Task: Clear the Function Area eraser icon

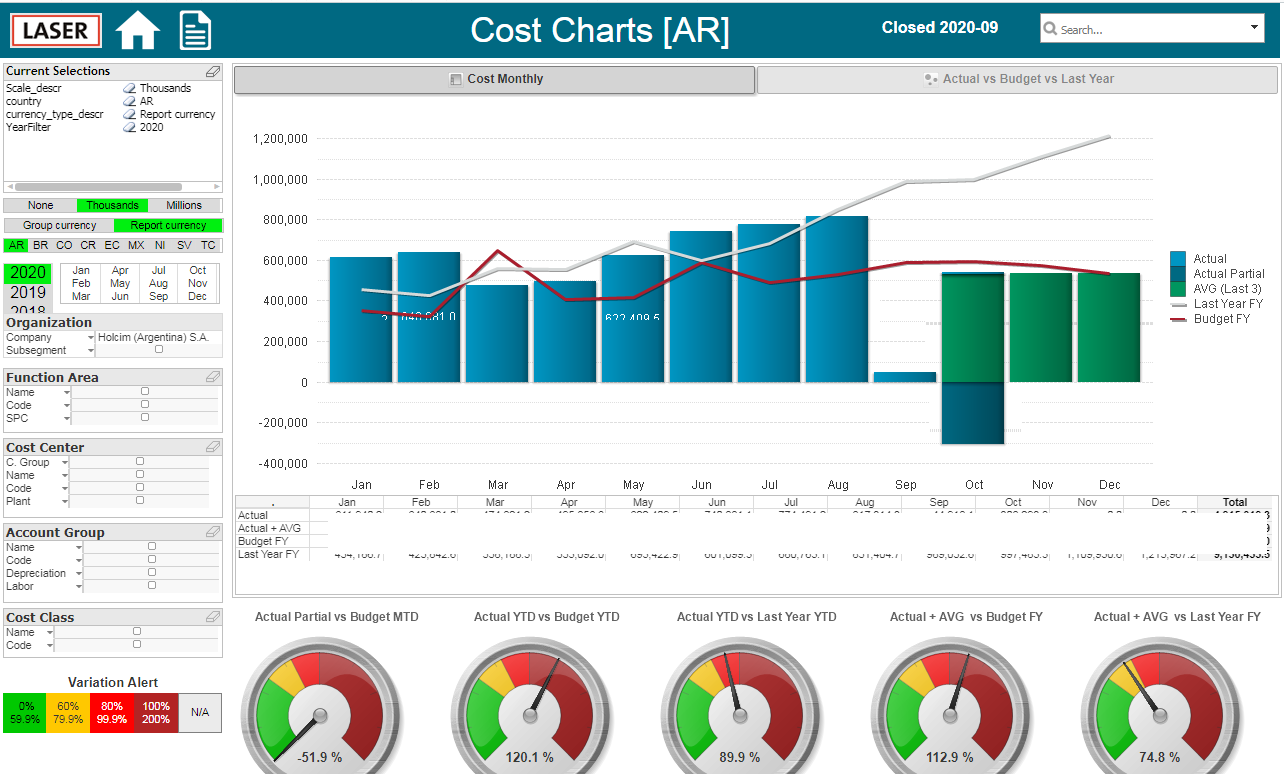Action: pos(213,377)
